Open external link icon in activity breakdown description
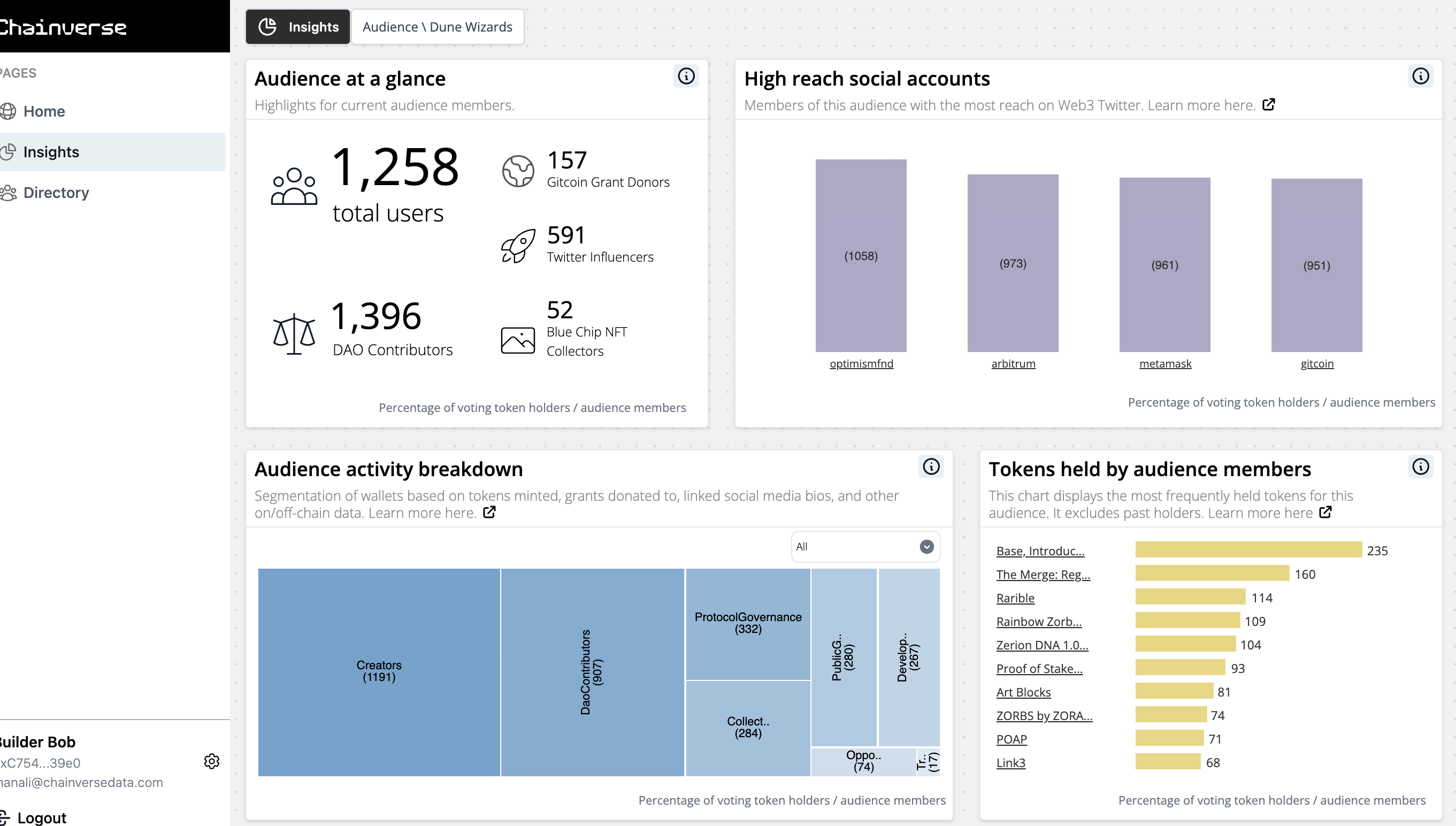Image resolution: width=1456 pixels, height=826 pixels. [x=489, y=512]
